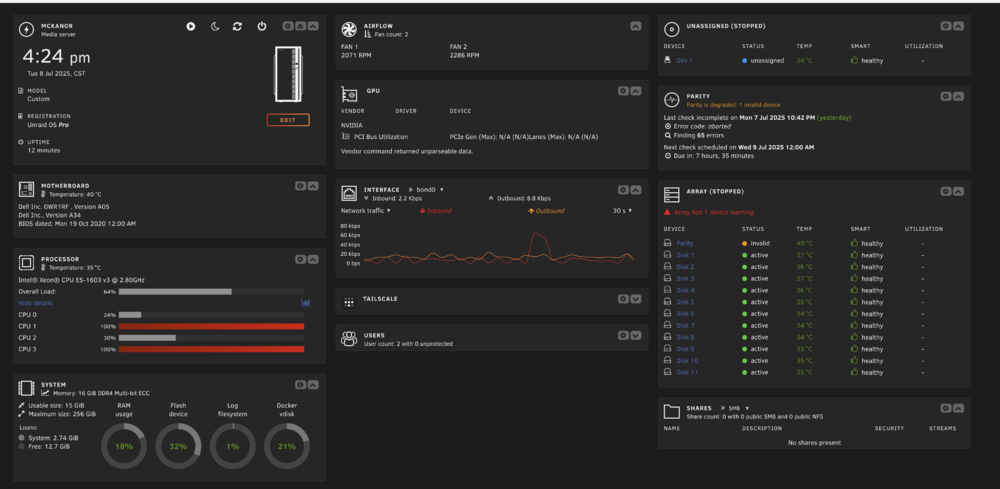Click the eject-style icon on MCKANOR tile
The width and height of the screenshot is (1000, 489).
pyautogui.click(x=300, y=26)
